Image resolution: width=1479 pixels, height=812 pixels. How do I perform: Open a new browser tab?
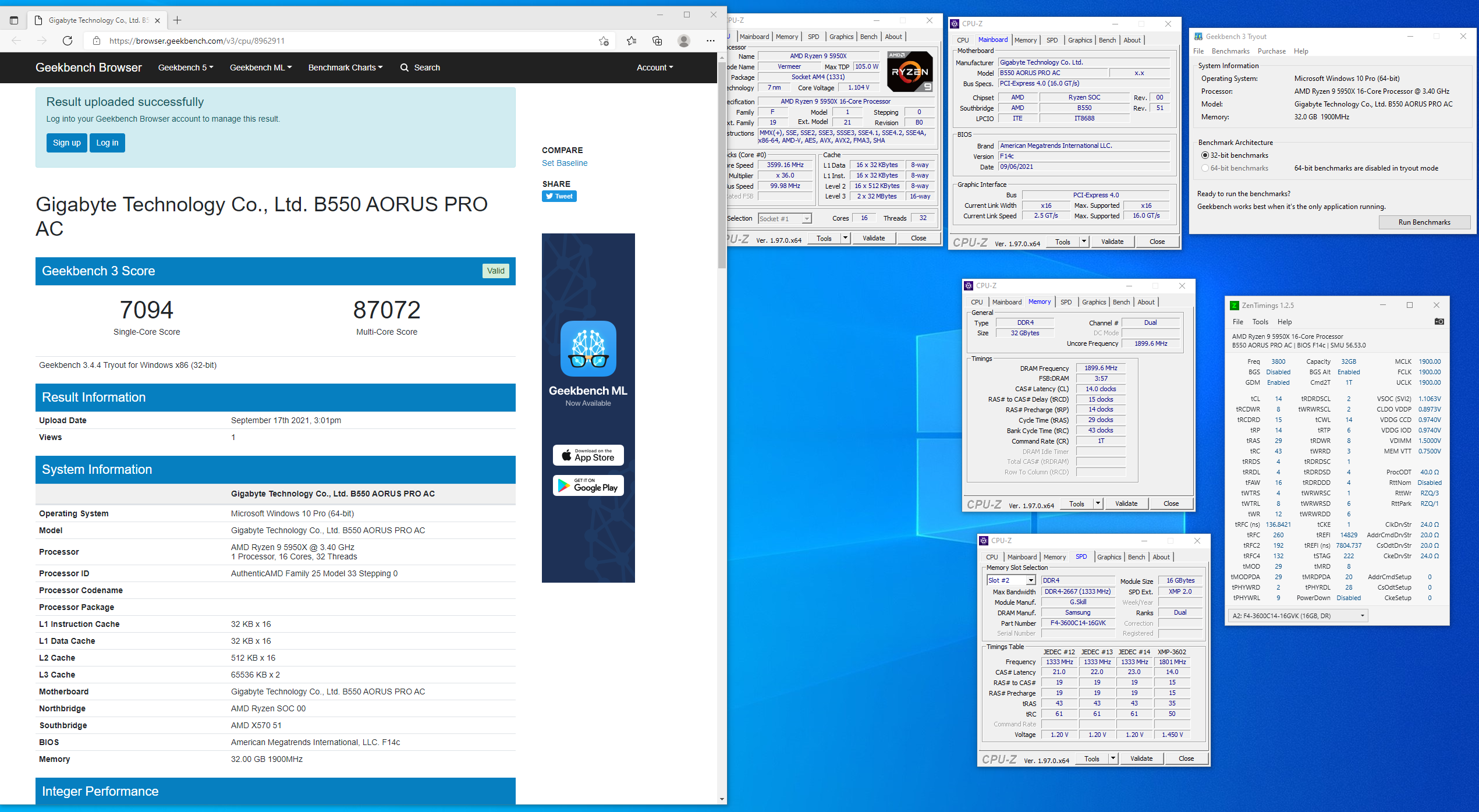178,20
